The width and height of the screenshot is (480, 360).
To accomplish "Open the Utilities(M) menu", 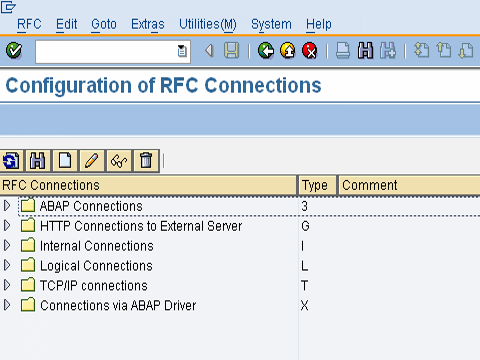I will pos(208,24).
